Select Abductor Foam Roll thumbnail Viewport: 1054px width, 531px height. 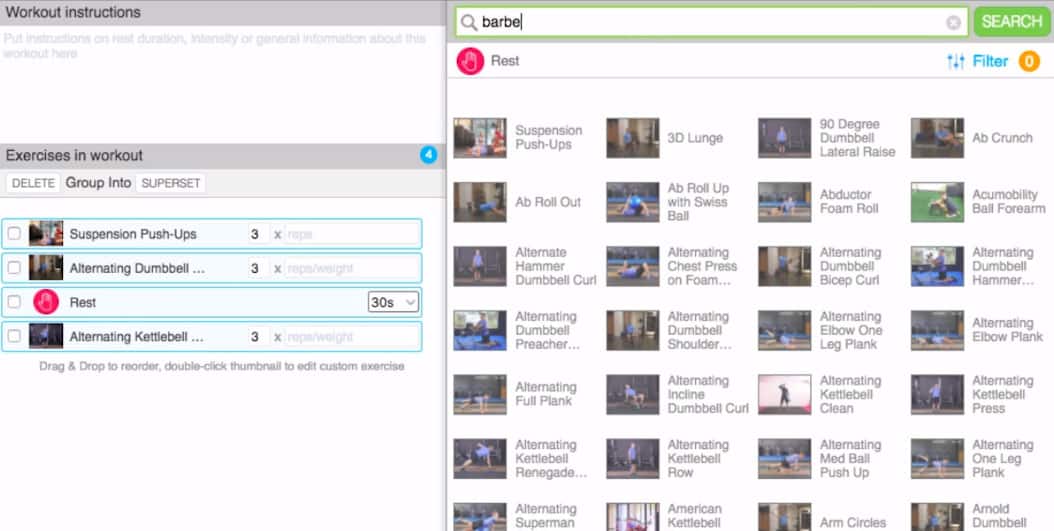tap(784, 202)
